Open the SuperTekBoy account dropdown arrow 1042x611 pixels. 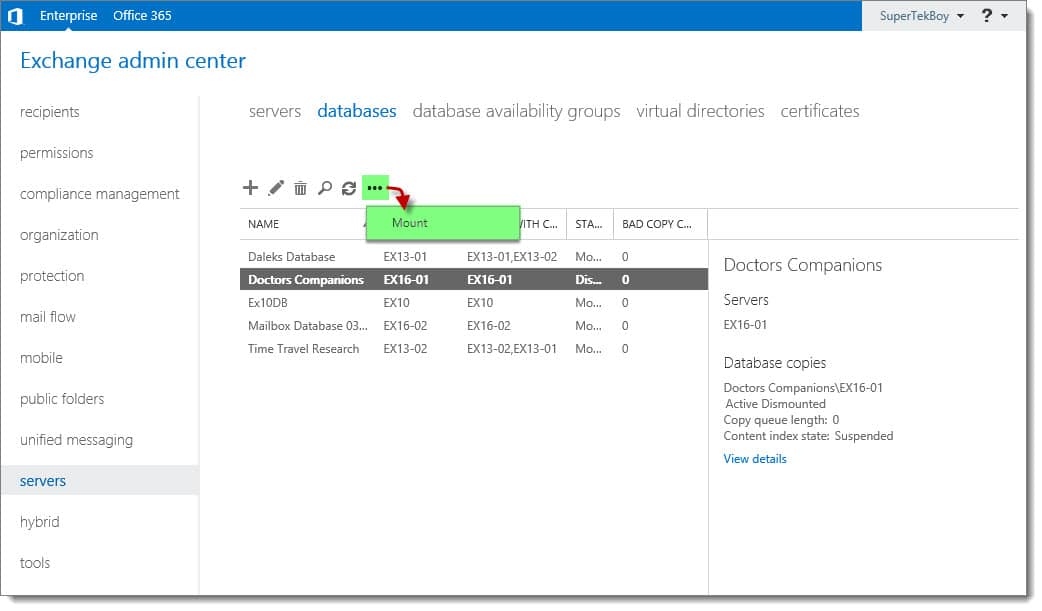coord(959,15)
